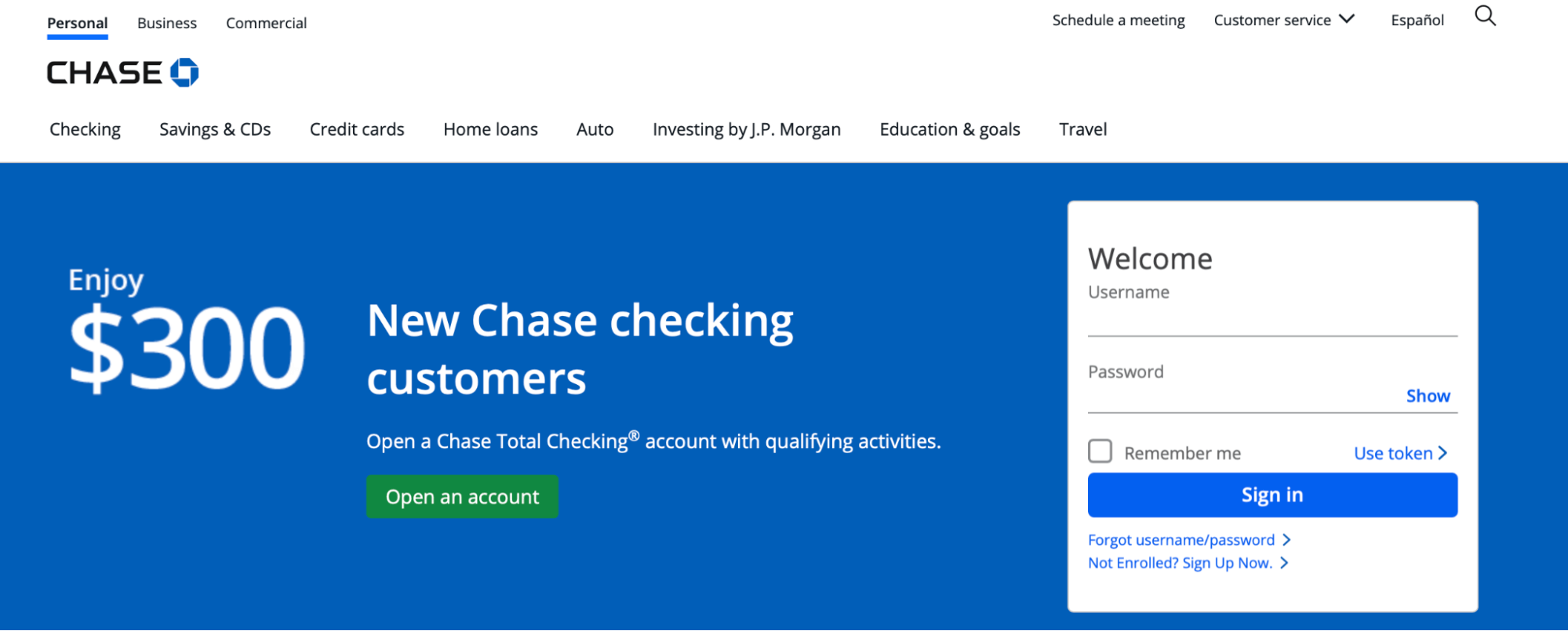
Task: Click Open an account
Action: 462,496
